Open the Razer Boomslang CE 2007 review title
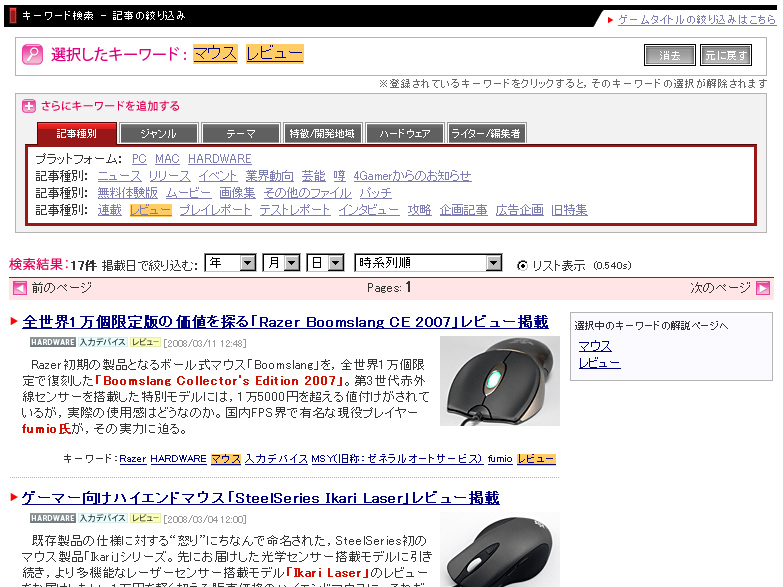This screenshot has height=587, width=783. pos(286,322)
